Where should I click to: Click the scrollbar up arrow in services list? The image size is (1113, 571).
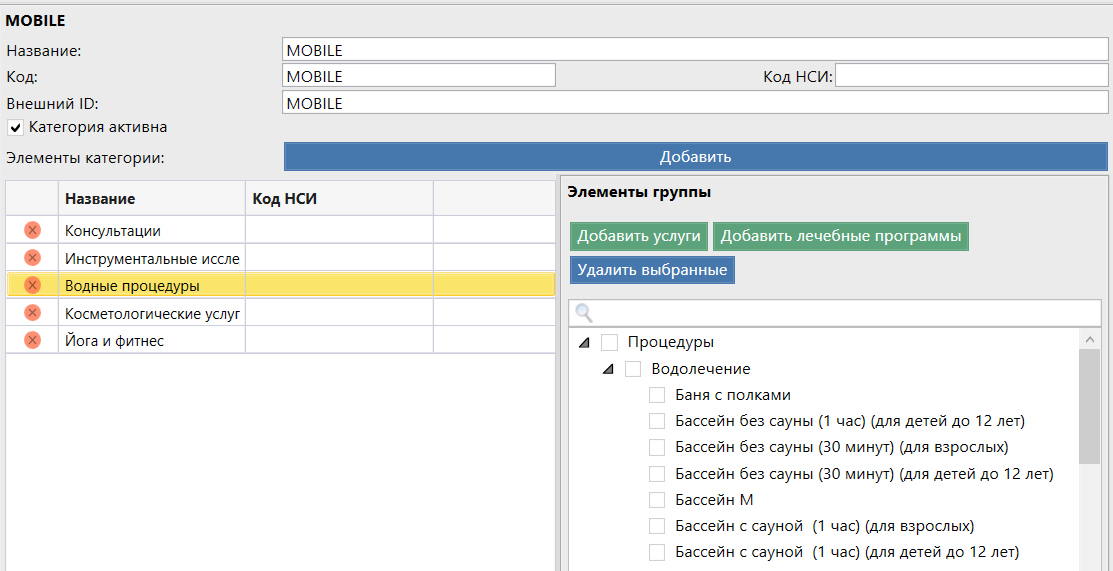[x=1089, y=340]
